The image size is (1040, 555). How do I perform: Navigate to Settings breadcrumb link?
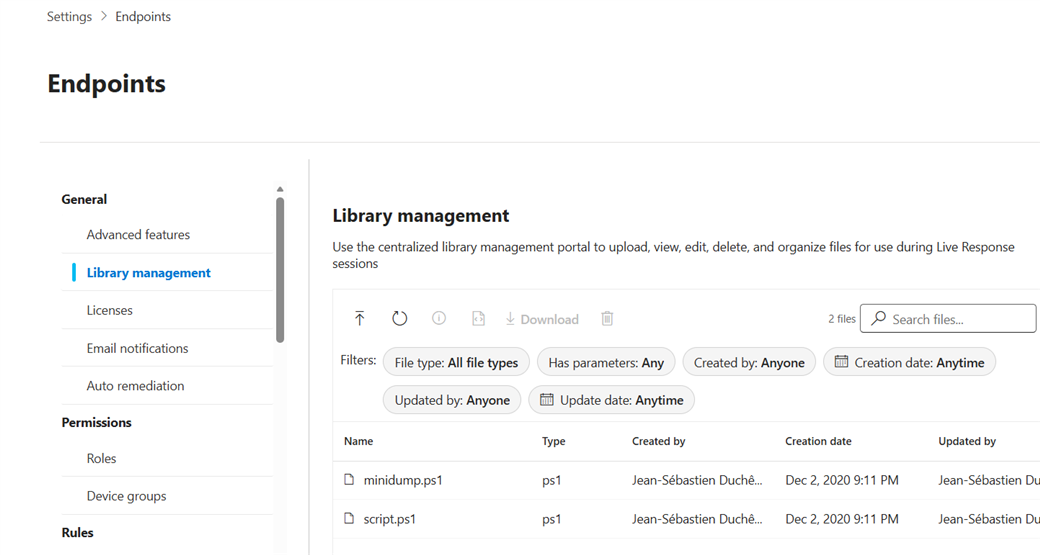(69, 16)
